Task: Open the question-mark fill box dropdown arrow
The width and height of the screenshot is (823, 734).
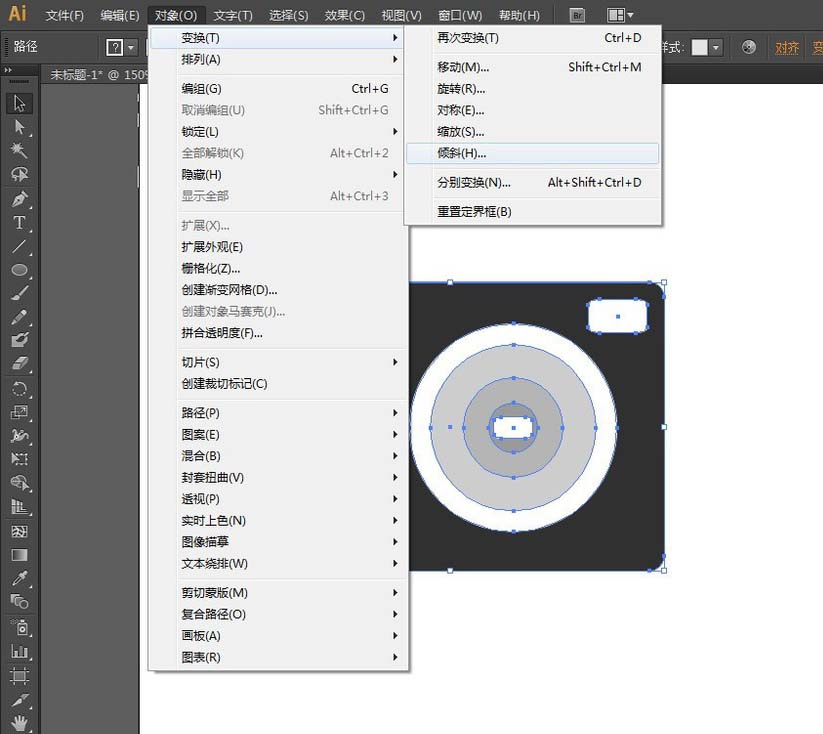Action: (131, 48)
